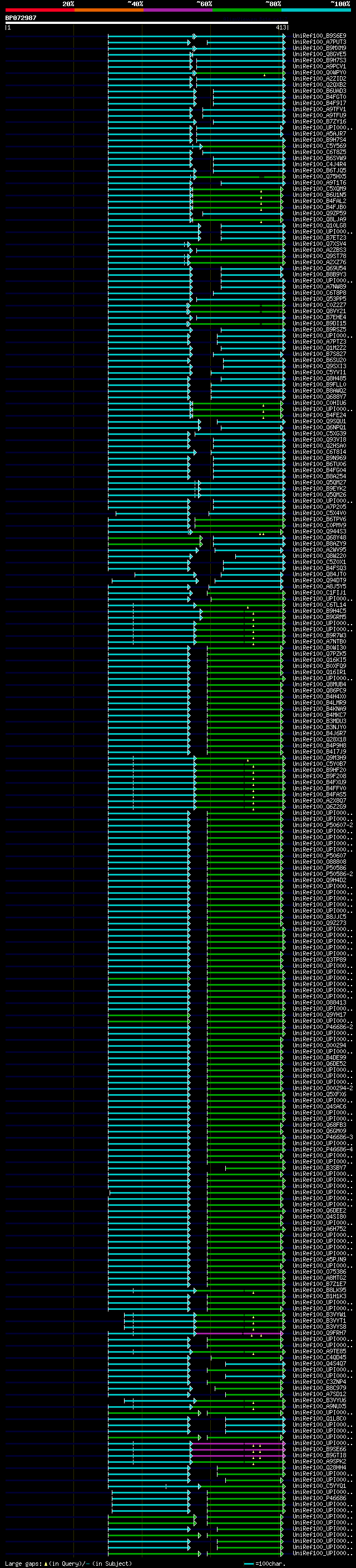Click the UniRef100_Q9M3H9 label
Viewport: 356px width, 1568px height.
coord(319,758)
